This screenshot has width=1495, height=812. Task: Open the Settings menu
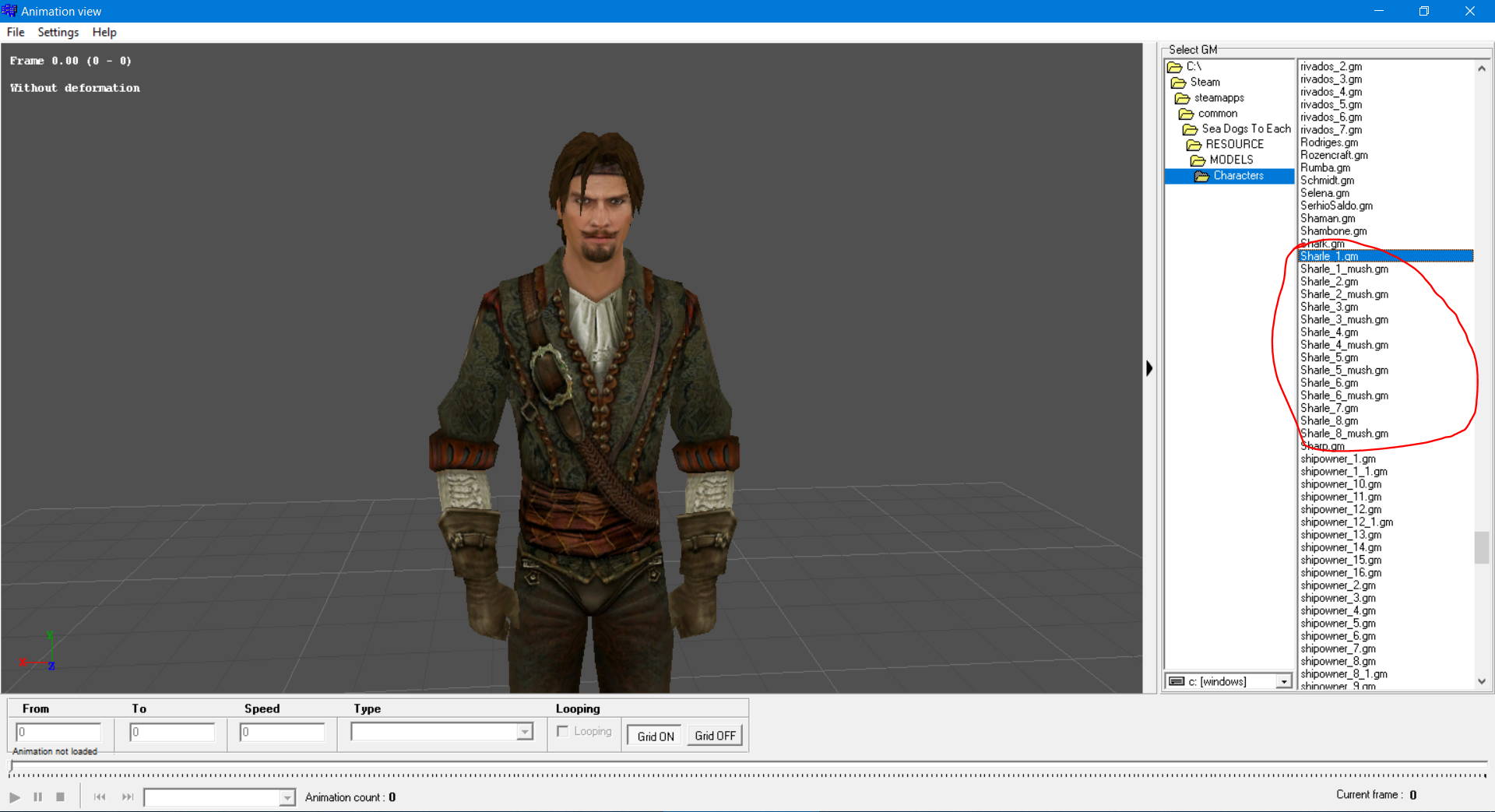click(58, 32)
